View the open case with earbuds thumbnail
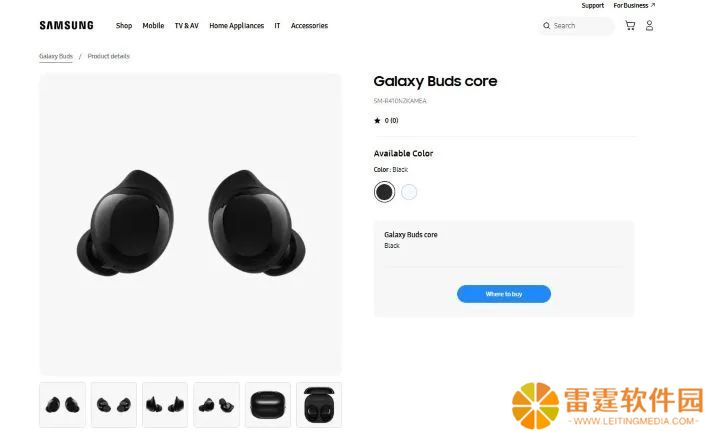 pos(319,405)
